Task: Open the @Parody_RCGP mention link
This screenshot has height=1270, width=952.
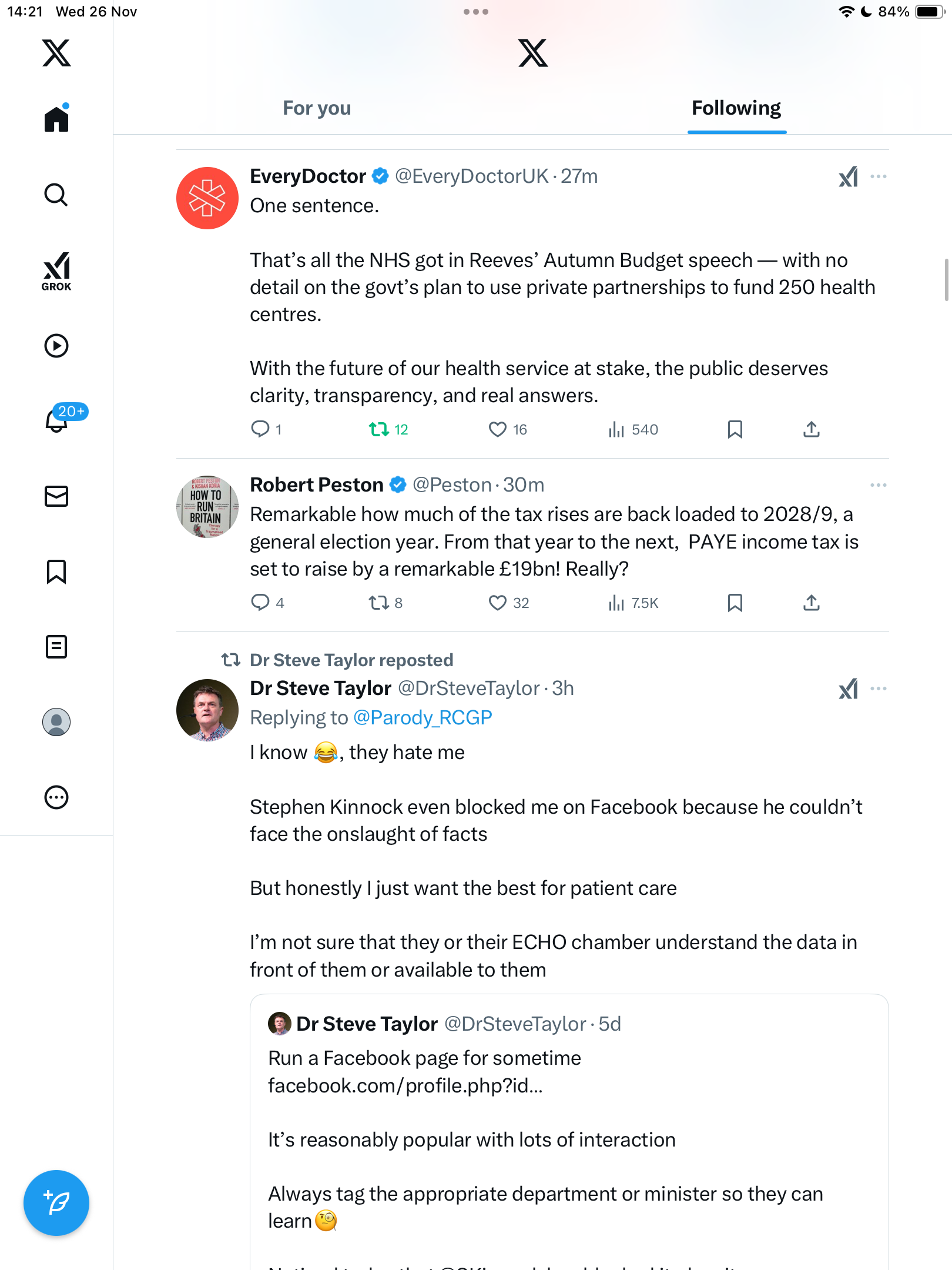Action: point(423,718)
